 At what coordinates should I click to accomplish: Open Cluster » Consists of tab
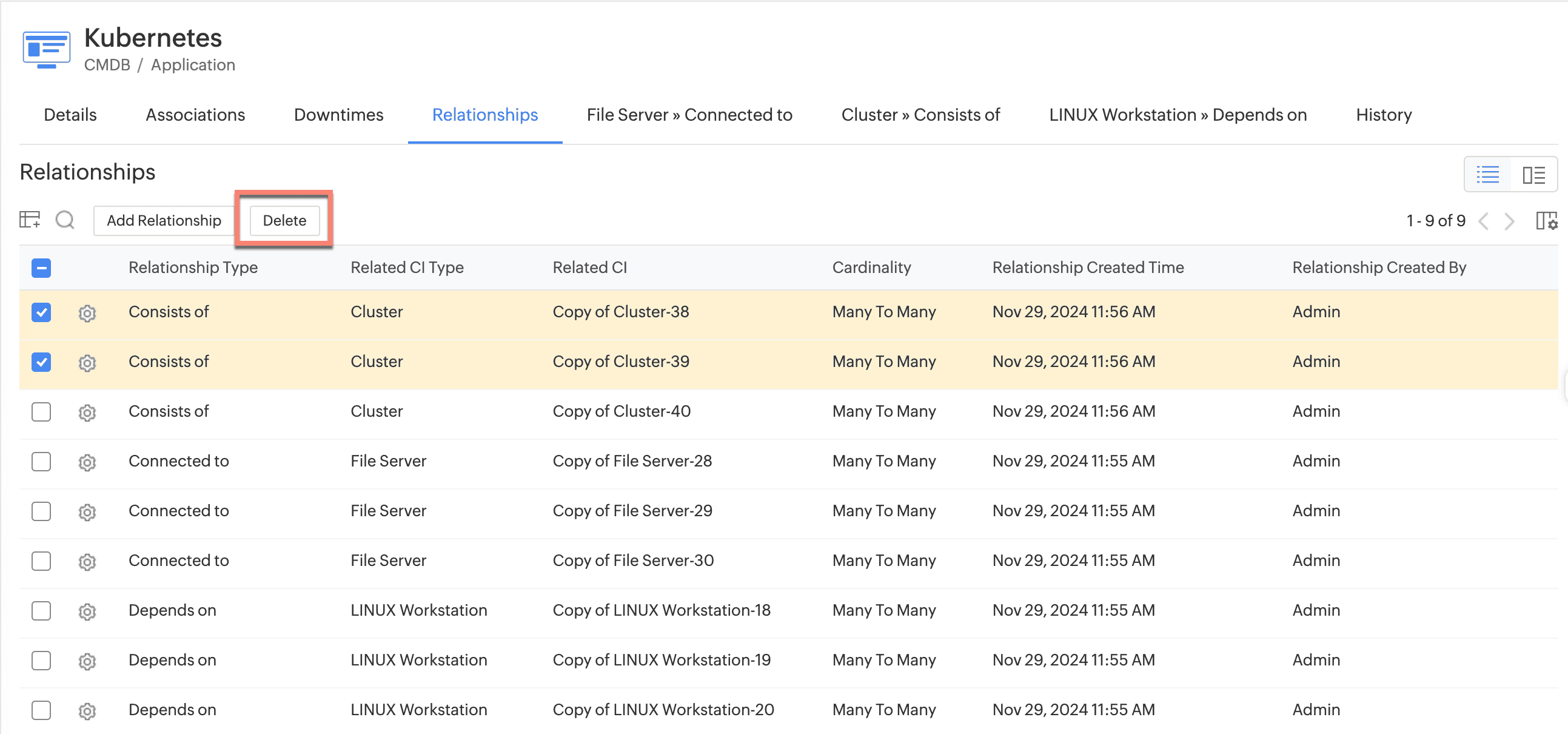[920, 115]
